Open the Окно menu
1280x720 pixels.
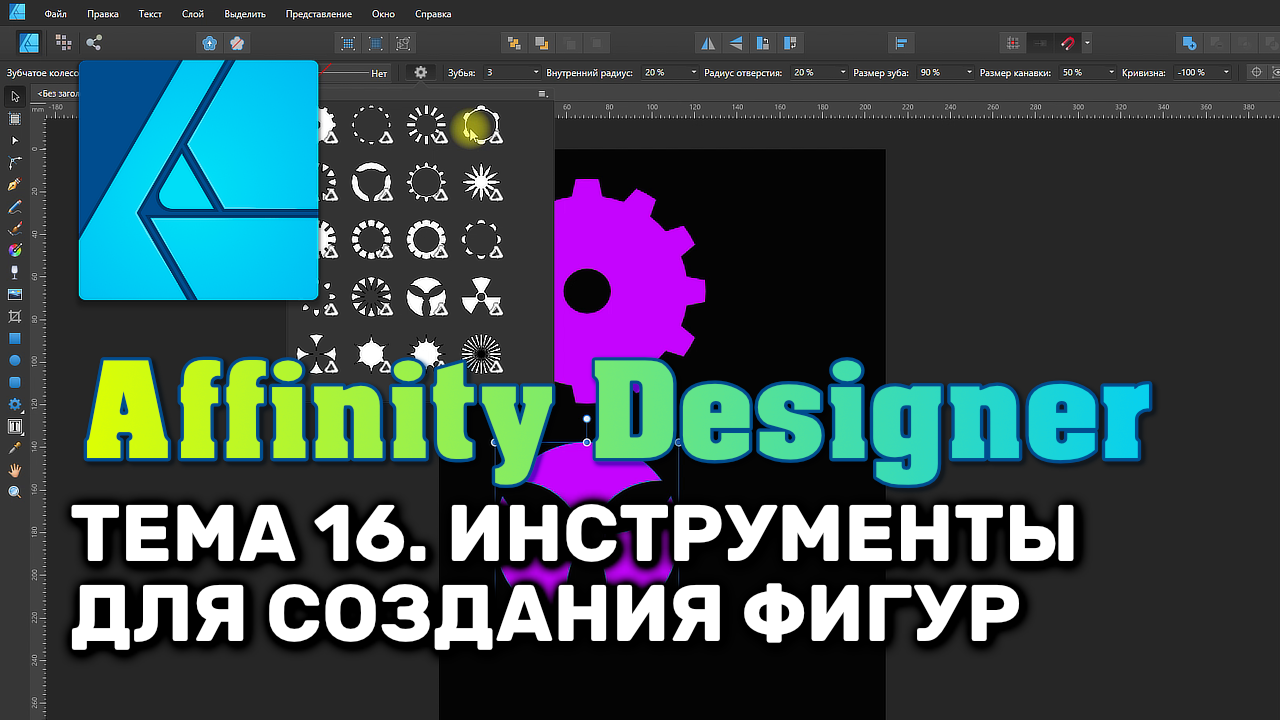[x=383, y=14]
